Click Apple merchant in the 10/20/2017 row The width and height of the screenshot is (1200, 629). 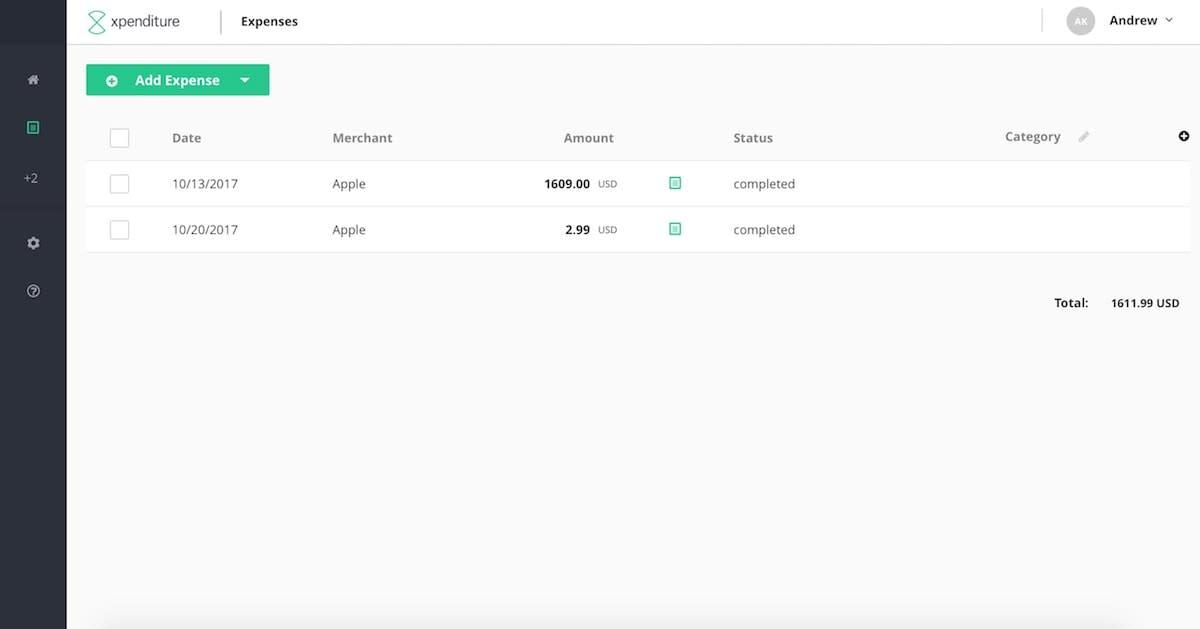[x=349, y=230]
